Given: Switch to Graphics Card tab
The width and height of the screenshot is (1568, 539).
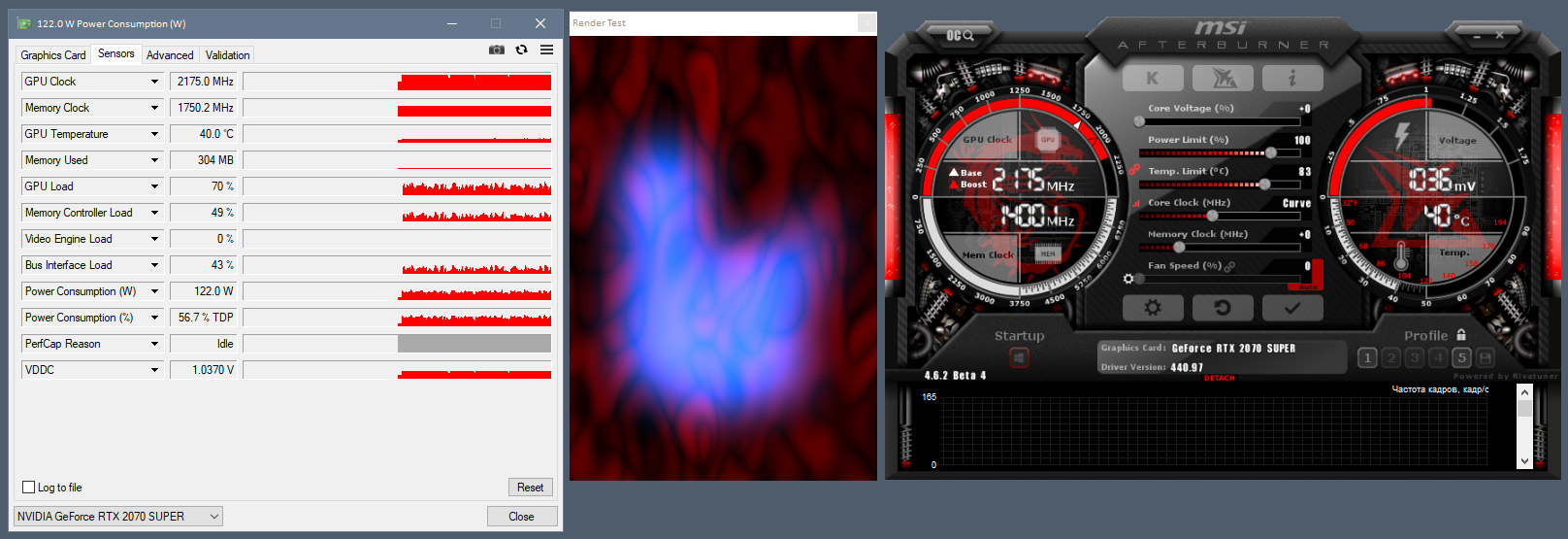Looking at the screenshot, I should tap(53, 55).
